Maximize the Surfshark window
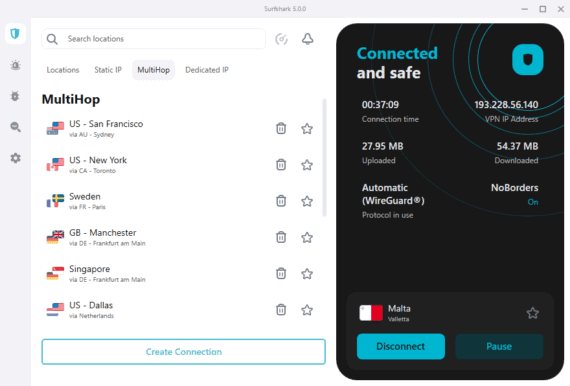This screenshot has height=386, width=570. [543, 9]
